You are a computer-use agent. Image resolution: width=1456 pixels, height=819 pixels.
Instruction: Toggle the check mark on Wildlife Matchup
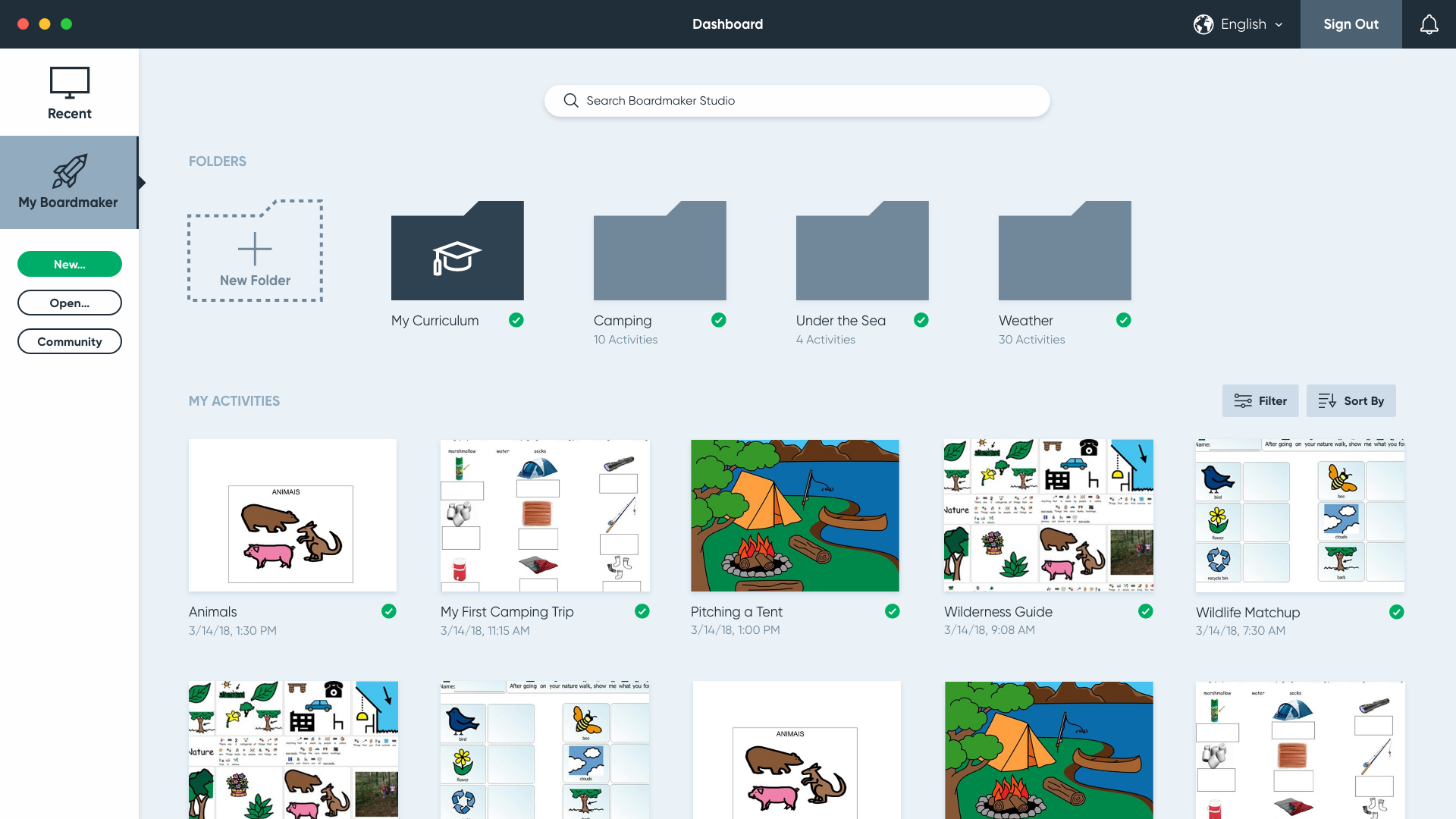[1397, 612]
